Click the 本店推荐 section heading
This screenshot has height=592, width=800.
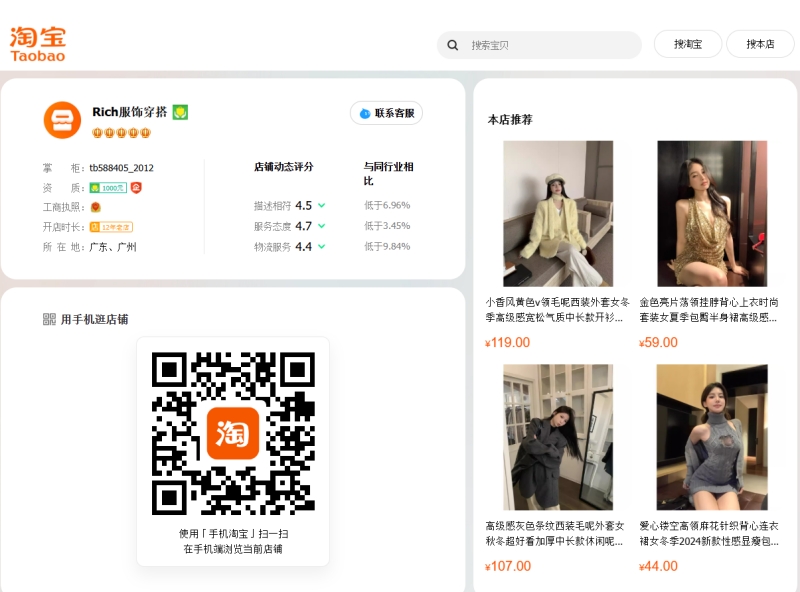point(510,119)
